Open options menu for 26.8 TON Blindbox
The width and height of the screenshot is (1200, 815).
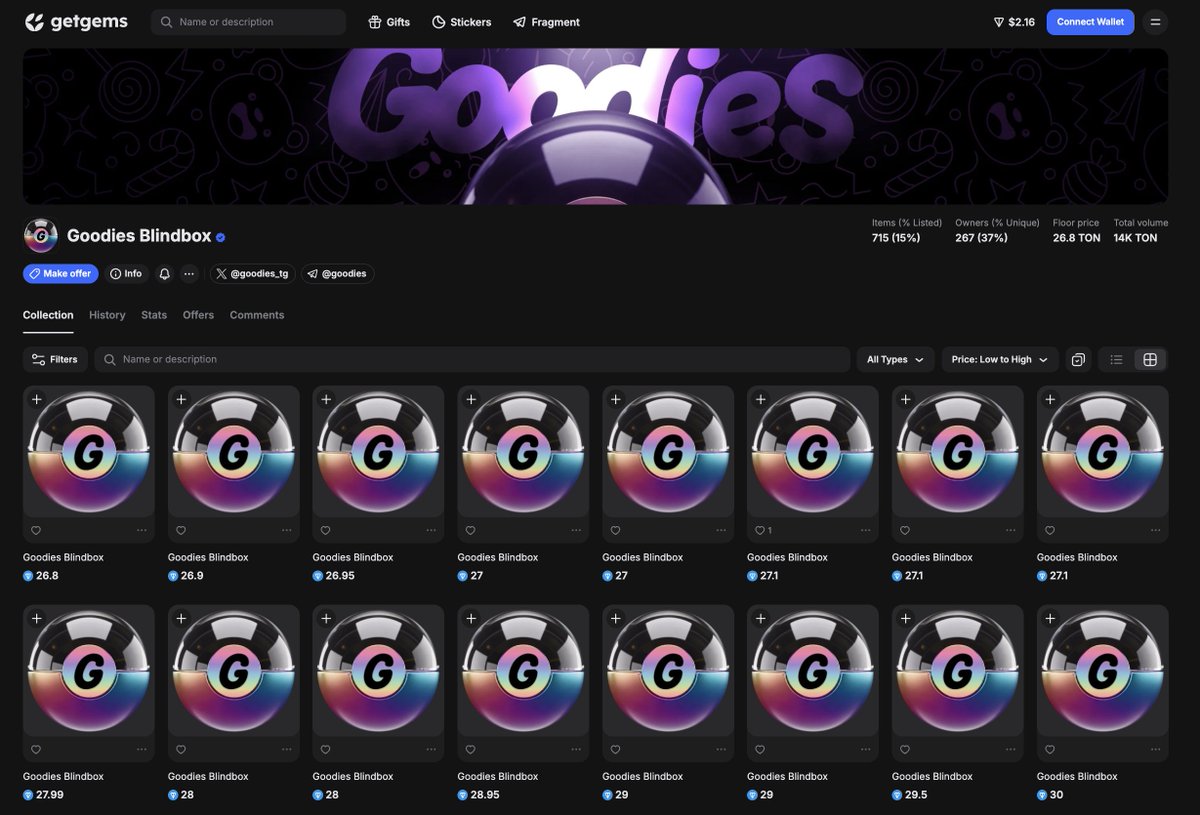(142, 530)
